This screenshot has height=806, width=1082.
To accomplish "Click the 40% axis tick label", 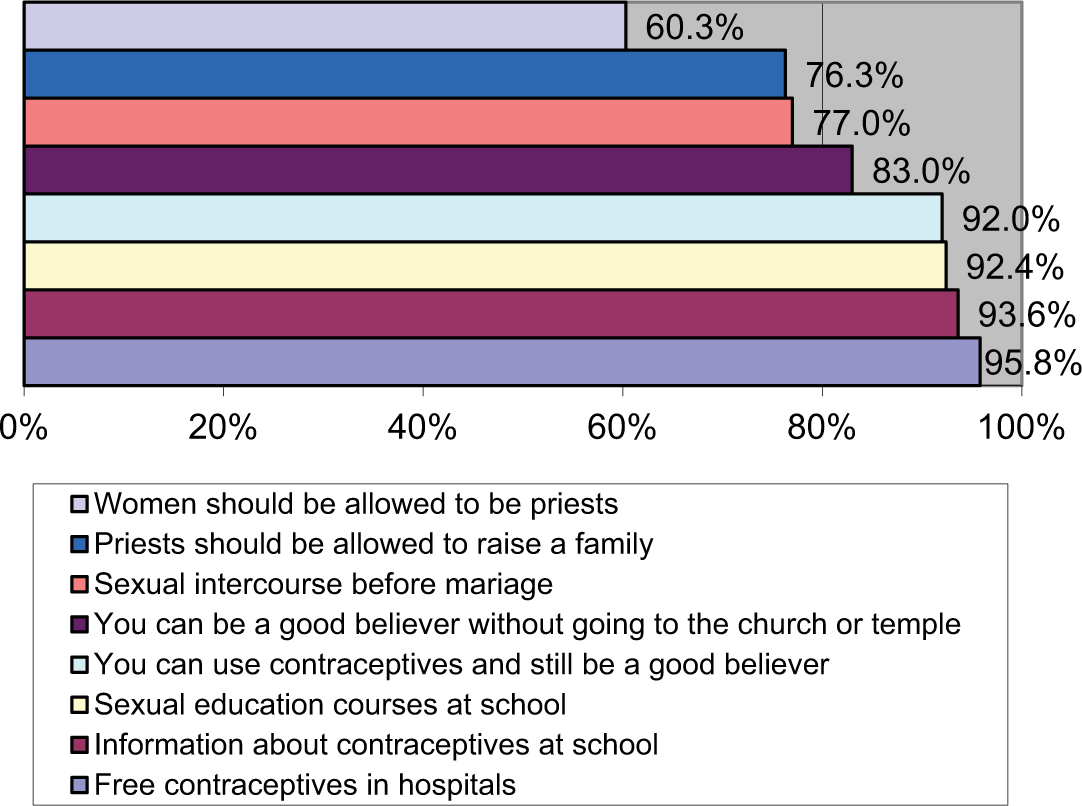I will coord(422,428).
